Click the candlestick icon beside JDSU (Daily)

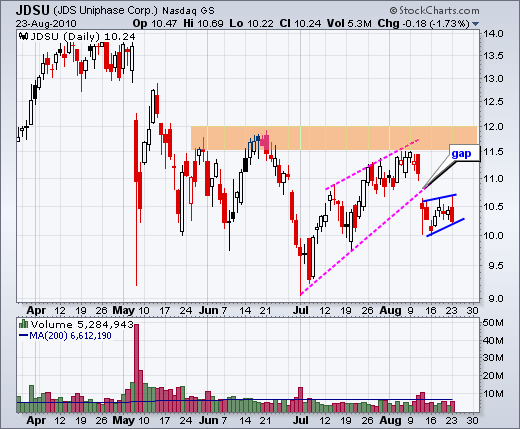(x=23, y=36)
